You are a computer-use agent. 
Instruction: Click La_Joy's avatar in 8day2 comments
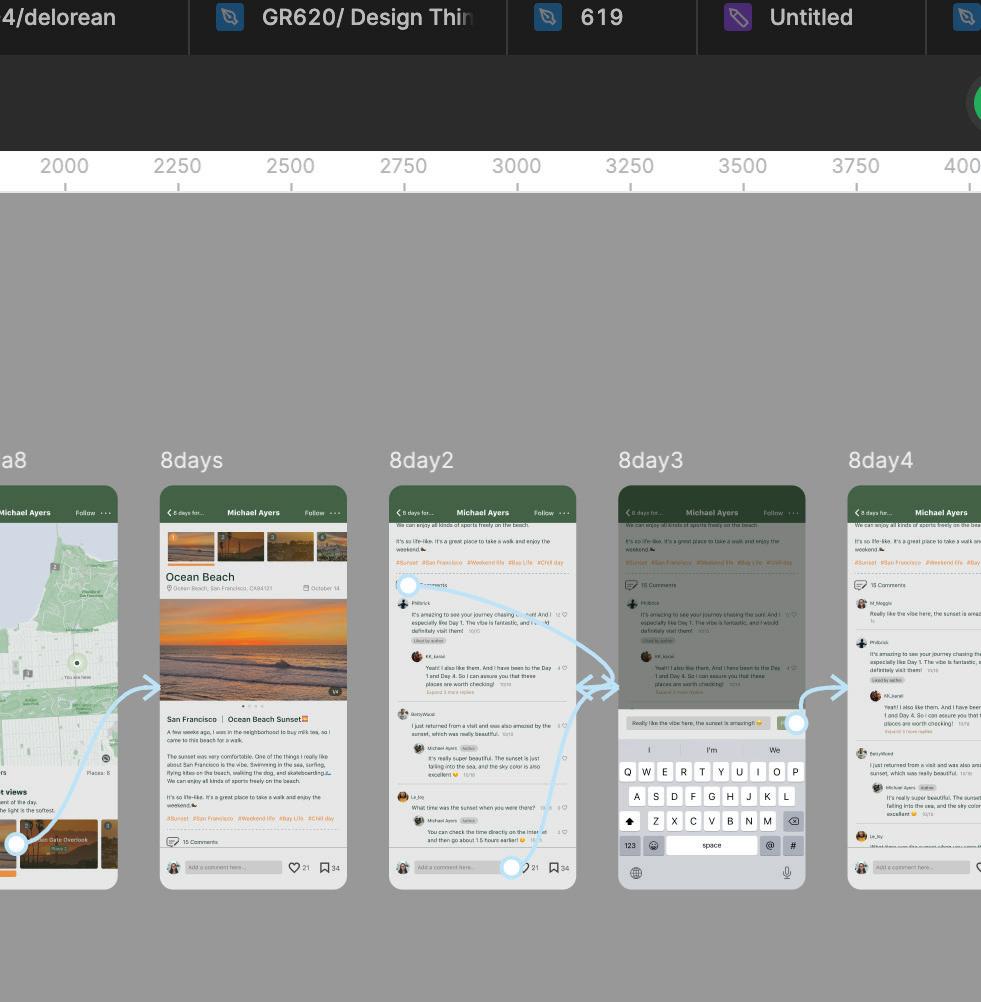403,797
